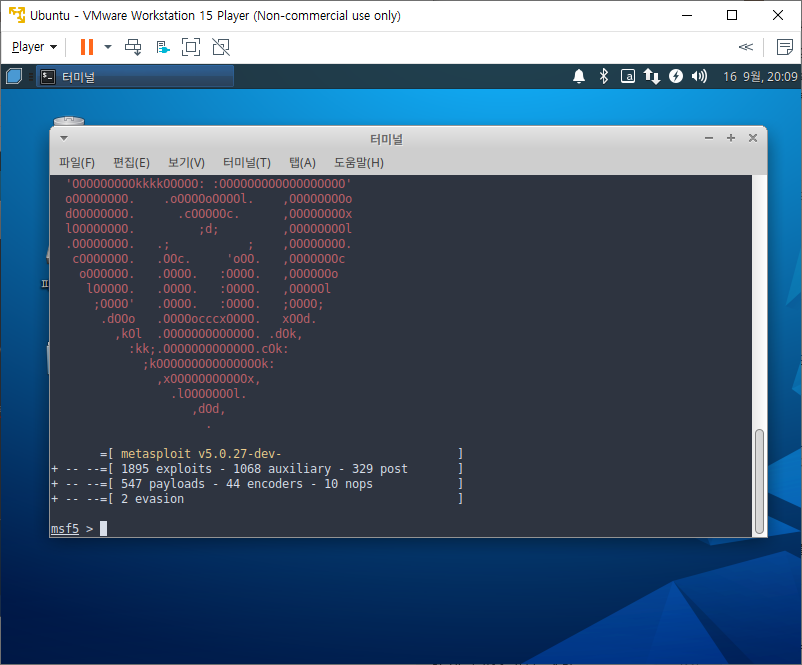Open the 터미널(T) menu

click(247, 163)
